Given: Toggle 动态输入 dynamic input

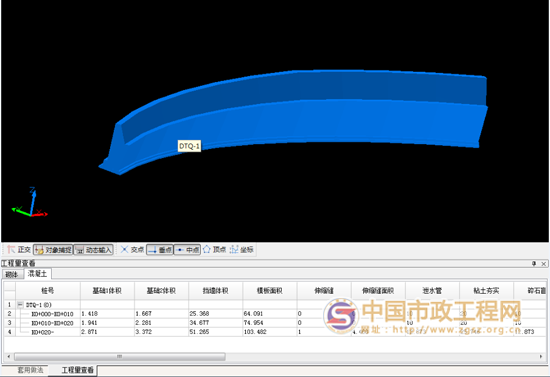Looking at the screenshot, I should (94, 250).
